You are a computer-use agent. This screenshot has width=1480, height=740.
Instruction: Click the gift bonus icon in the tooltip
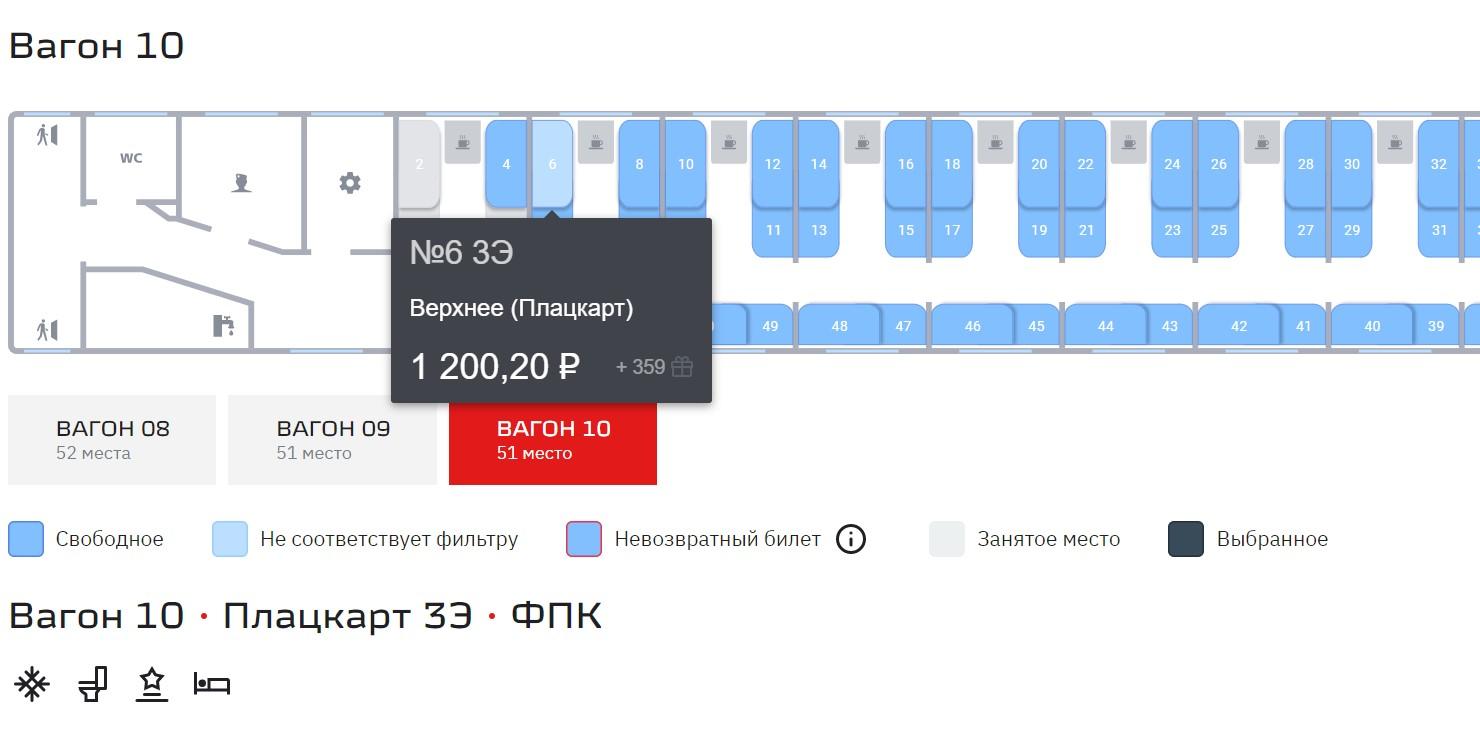(682, 367)
